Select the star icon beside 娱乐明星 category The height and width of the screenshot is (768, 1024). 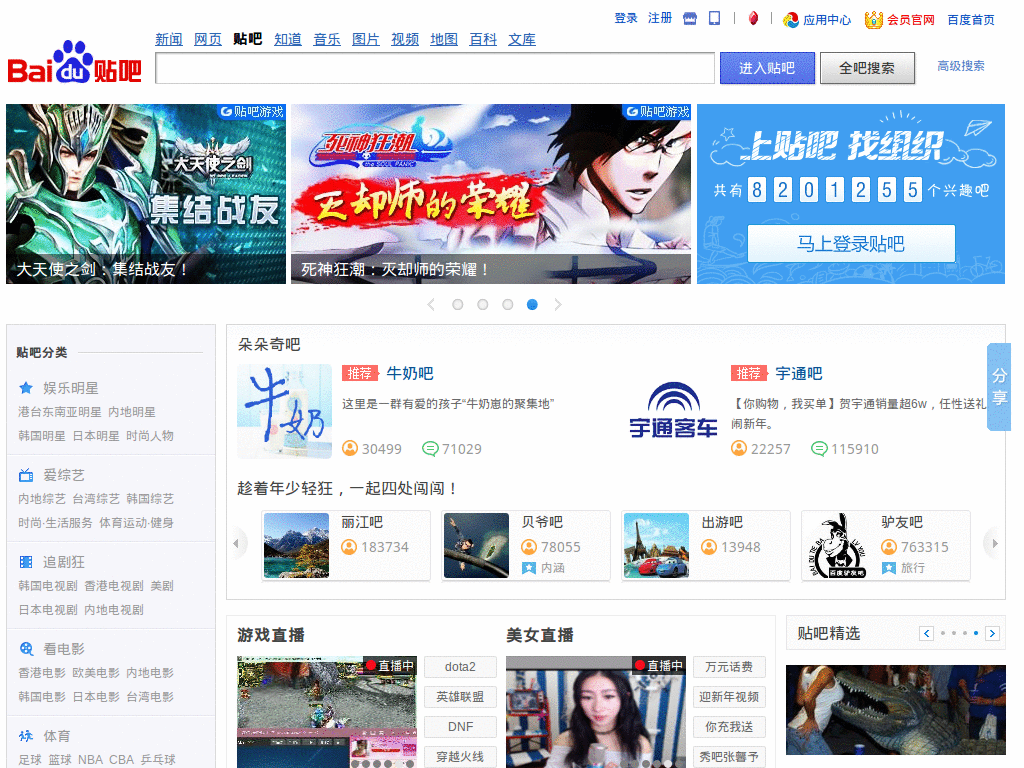coord(27,388)
